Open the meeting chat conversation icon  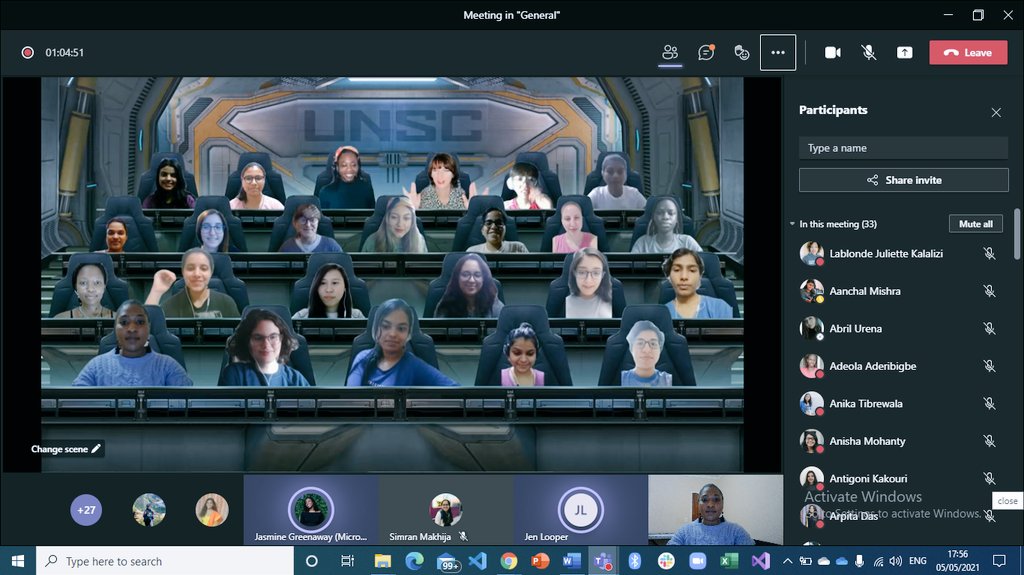point(706,52)
